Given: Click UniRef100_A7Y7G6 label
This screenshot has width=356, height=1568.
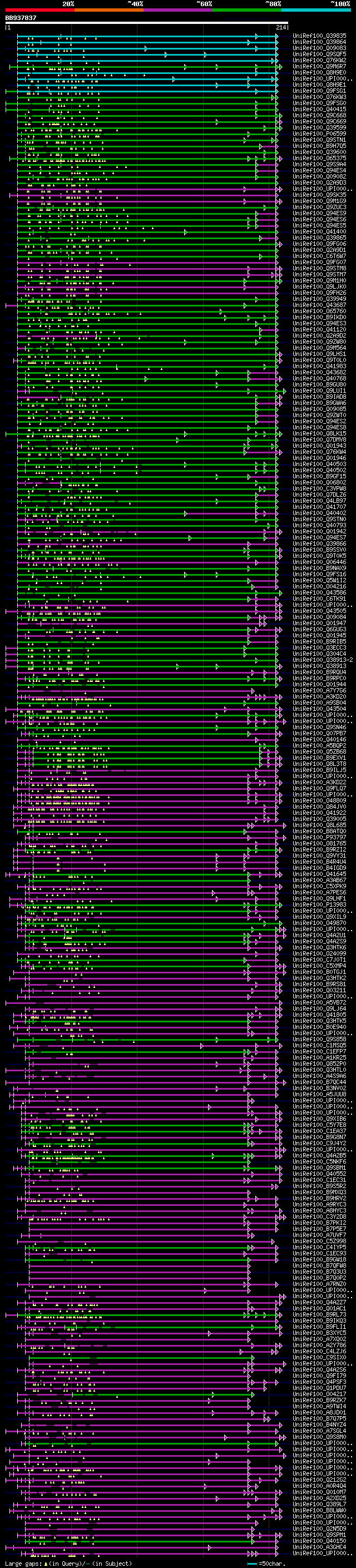Looking at the screenshot, I should (x=319, y=690).
